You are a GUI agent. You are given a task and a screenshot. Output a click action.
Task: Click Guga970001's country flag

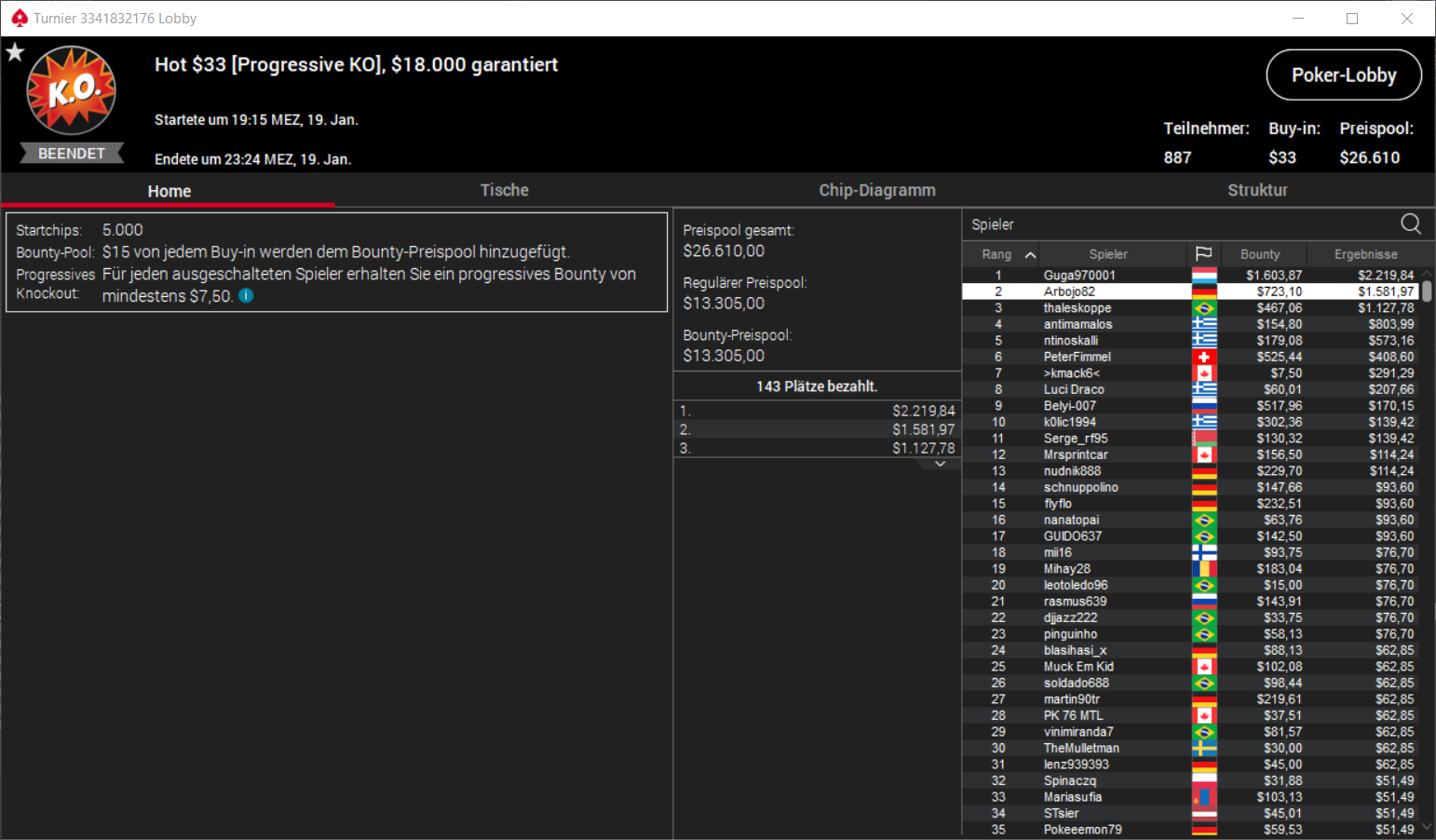1204,275
